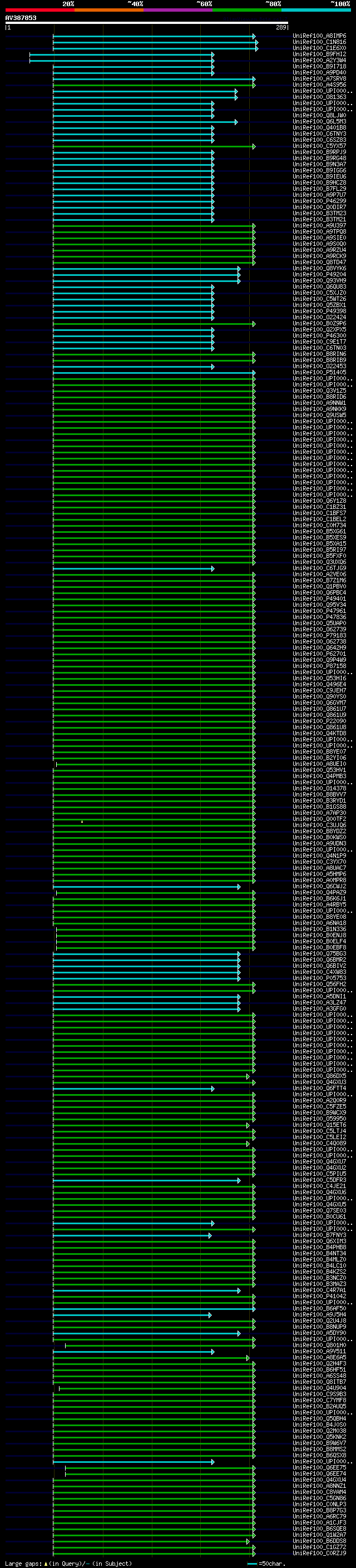This screenshot has height=1568, width=356.
Task: Select the cyan alignment bar for UniRef100_C6TJG9
Action: coord(134,568)
